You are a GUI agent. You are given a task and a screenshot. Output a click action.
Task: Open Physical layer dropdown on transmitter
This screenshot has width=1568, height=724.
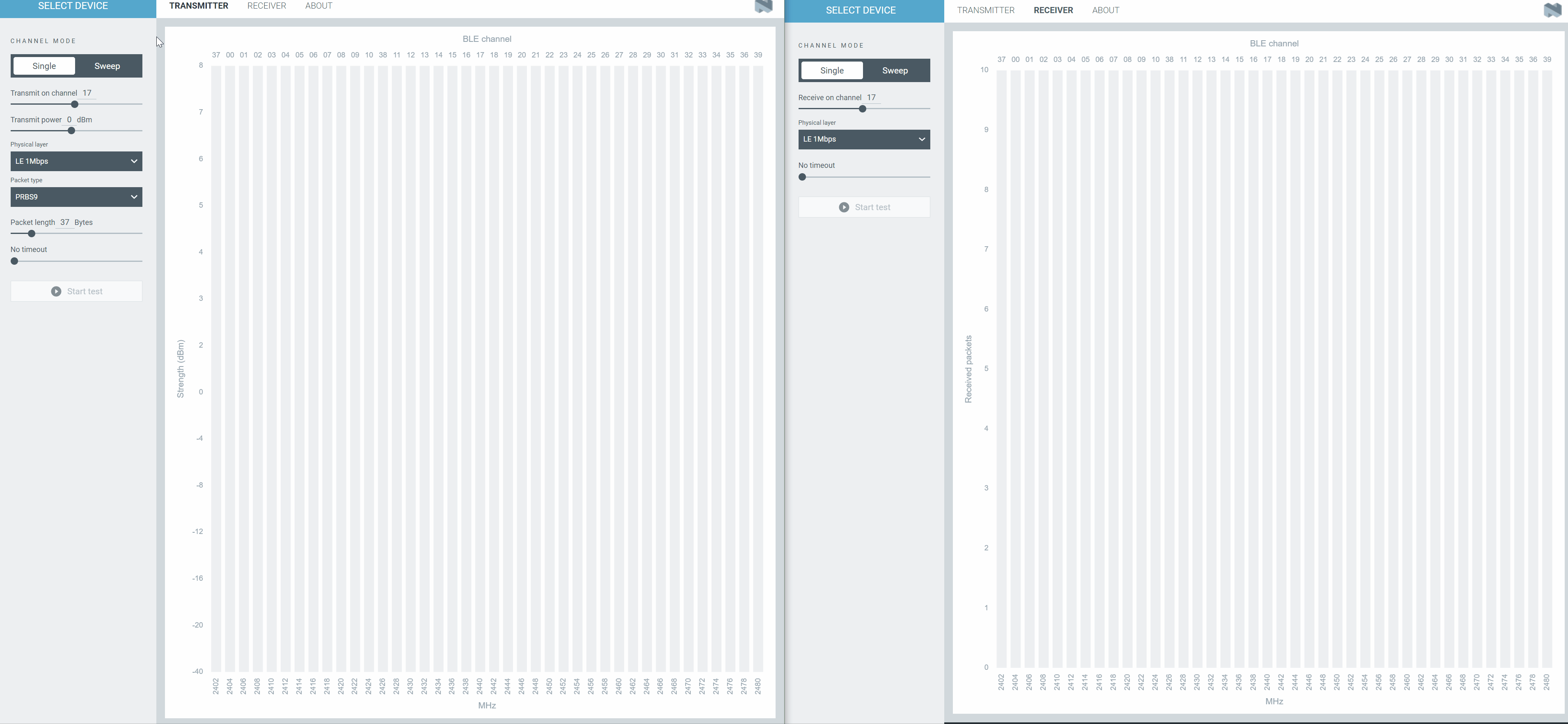coord(75,161)
